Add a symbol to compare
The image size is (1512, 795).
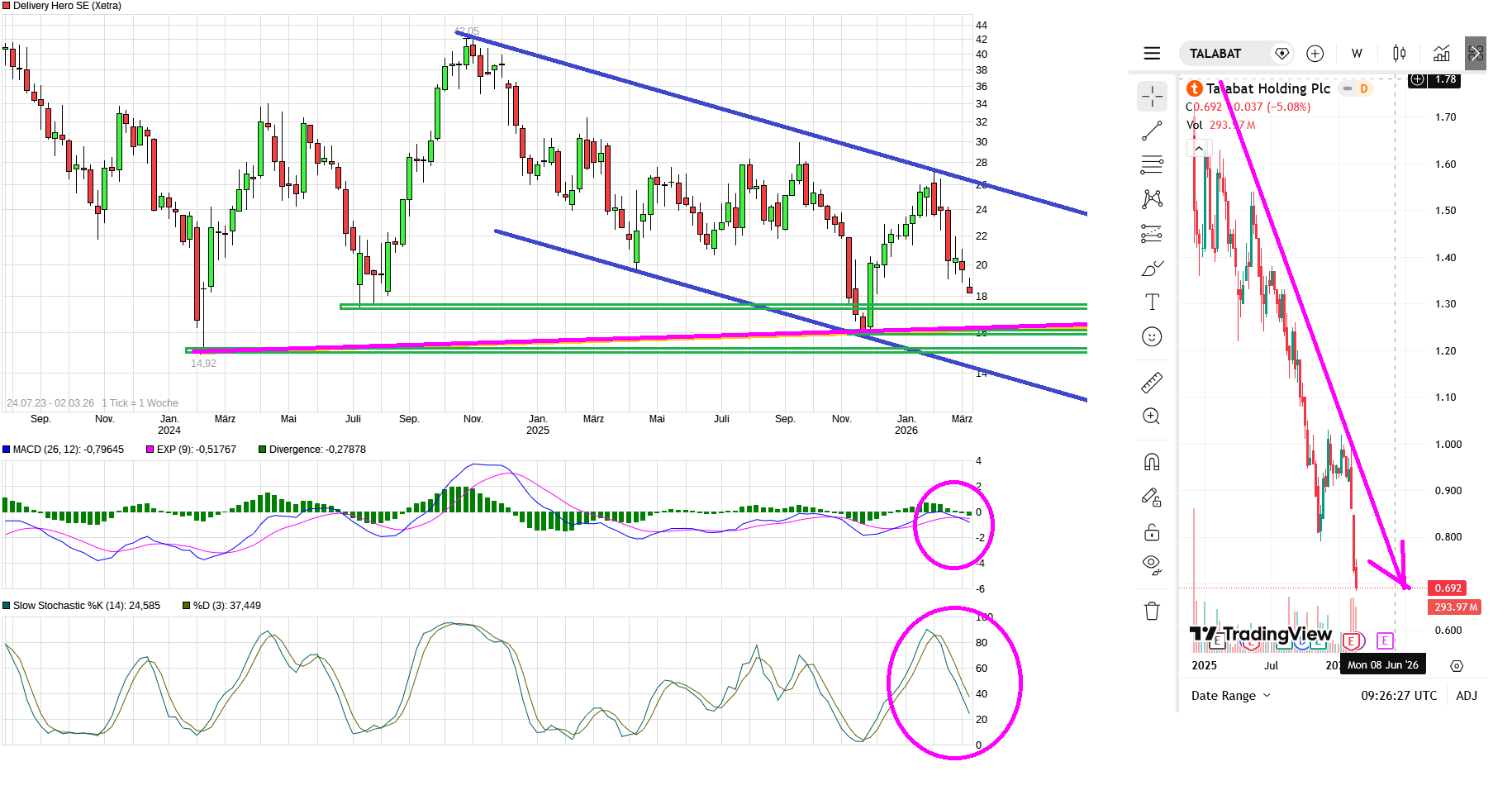point(1315,54)
